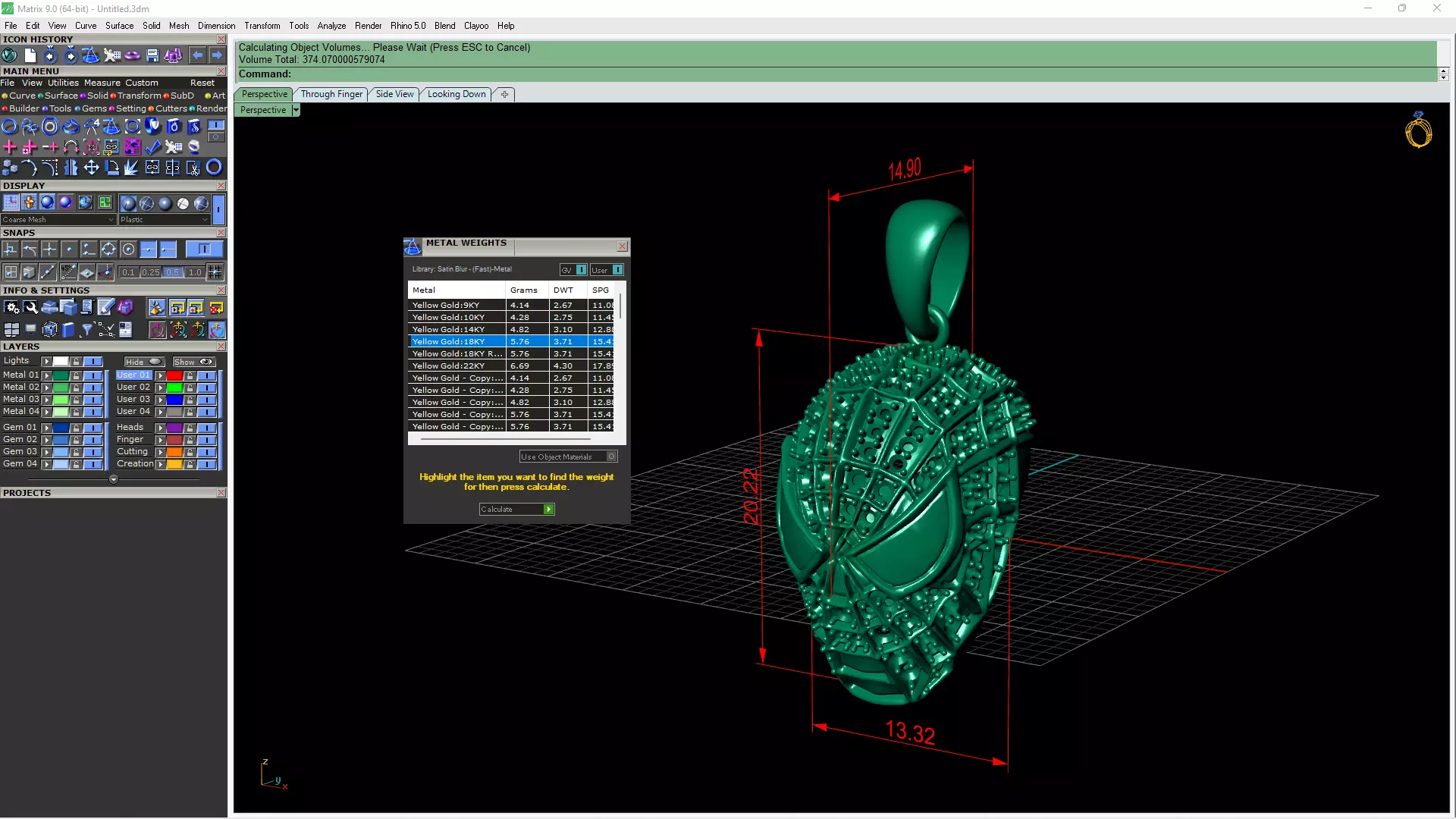Open the Plastic material dropdown

point(164,220)
